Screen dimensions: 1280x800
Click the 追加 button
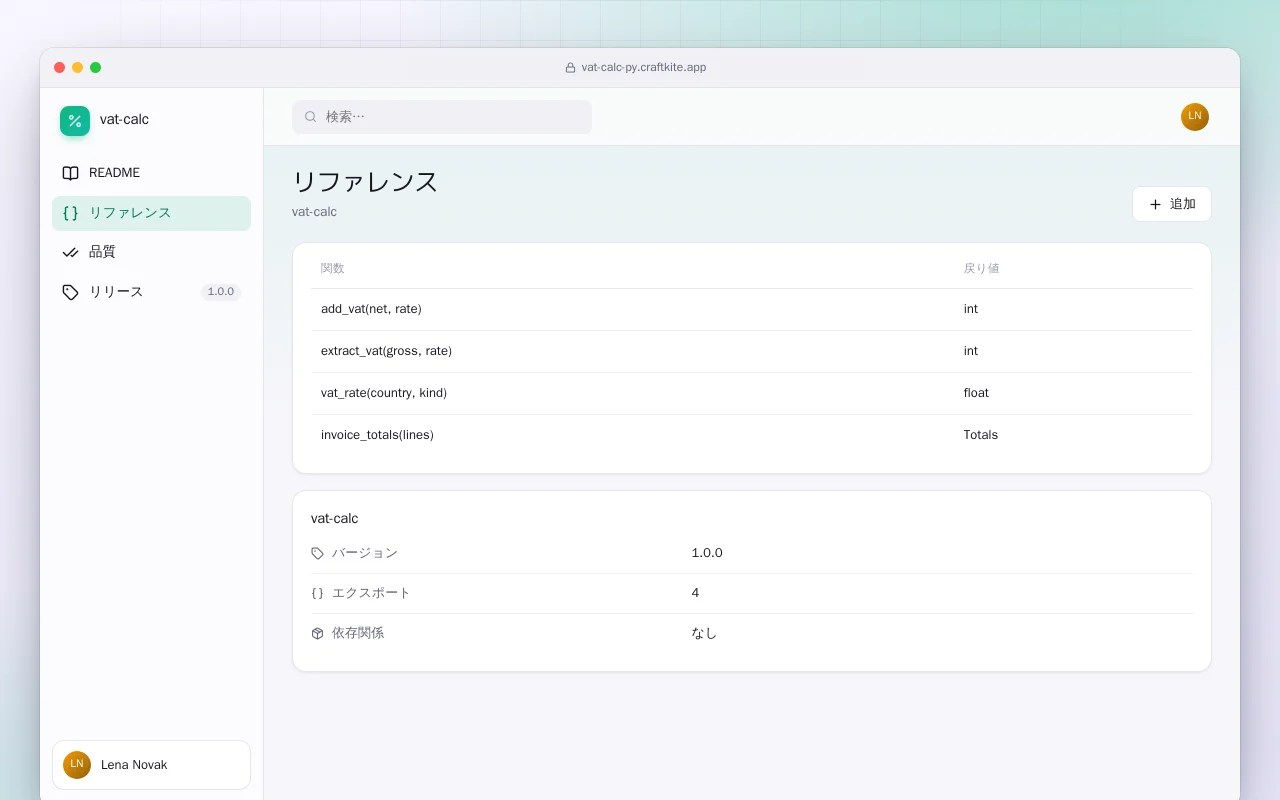(x=1171, y=204)
